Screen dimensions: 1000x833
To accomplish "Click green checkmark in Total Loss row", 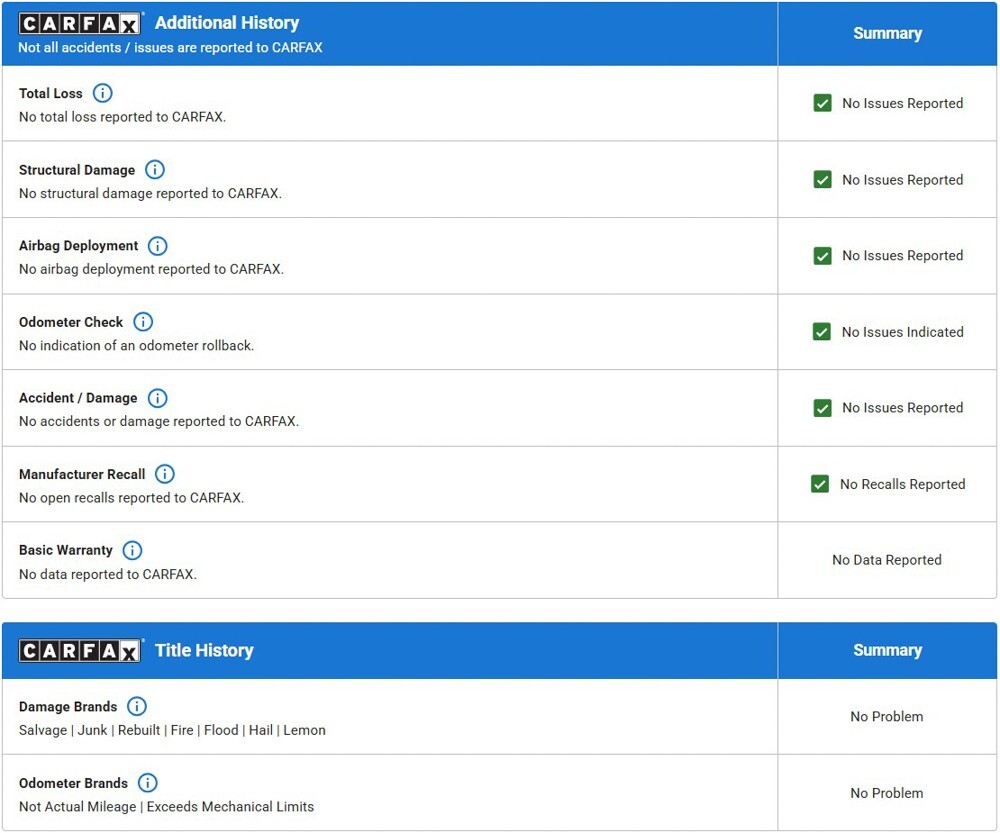I will [x=822, y=103].
